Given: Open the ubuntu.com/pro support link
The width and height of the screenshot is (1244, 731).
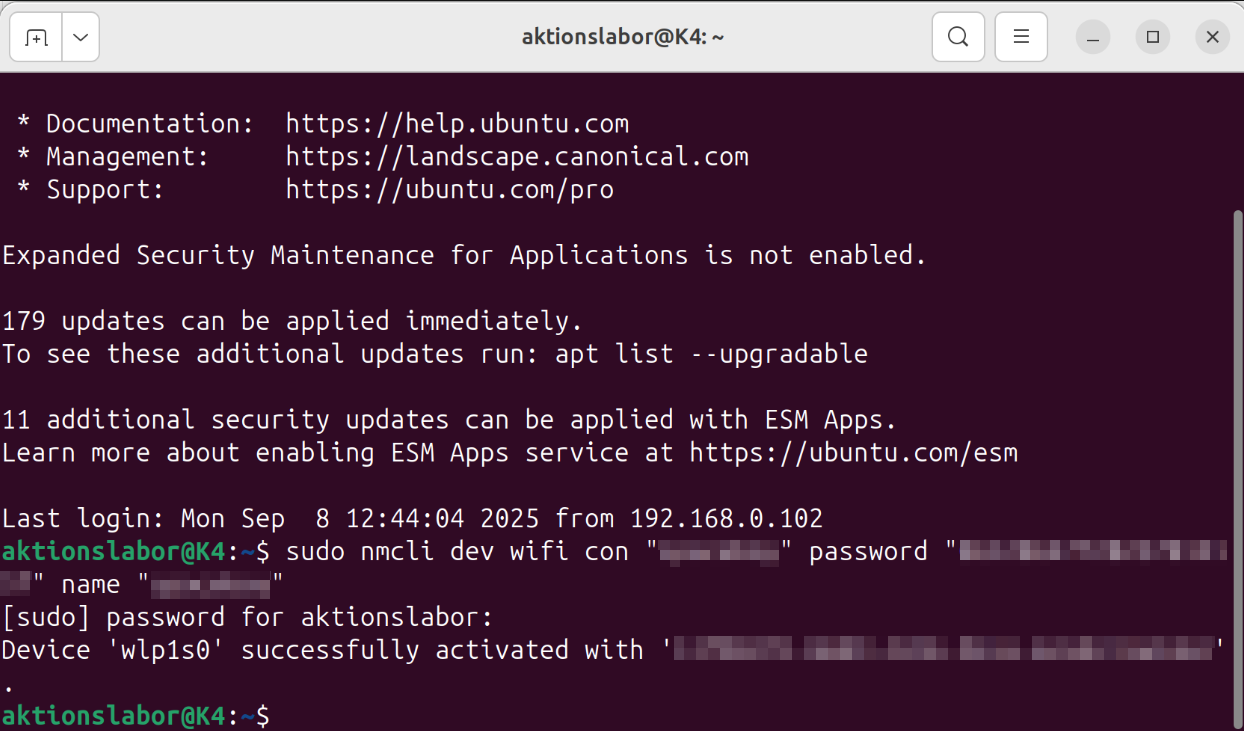Looking at the screenshot, I should [449, 189].
